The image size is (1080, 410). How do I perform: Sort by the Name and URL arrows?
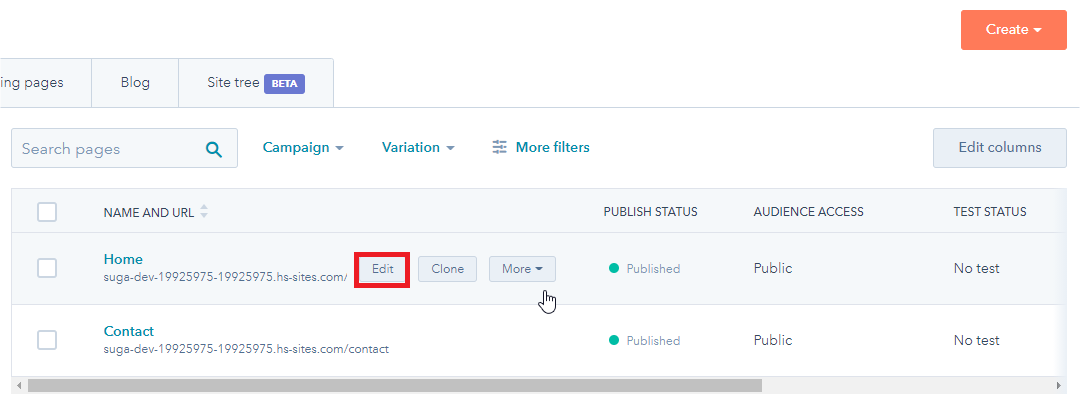click(x=205, y=212)
